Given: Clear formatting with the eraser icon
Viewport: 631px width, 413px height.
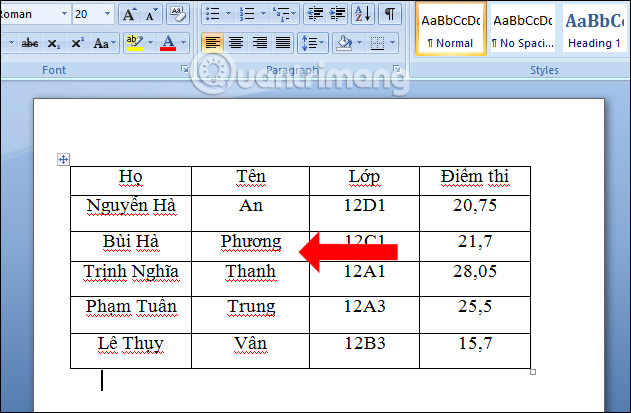Looking at the screenshot, I should click(177, 15).
